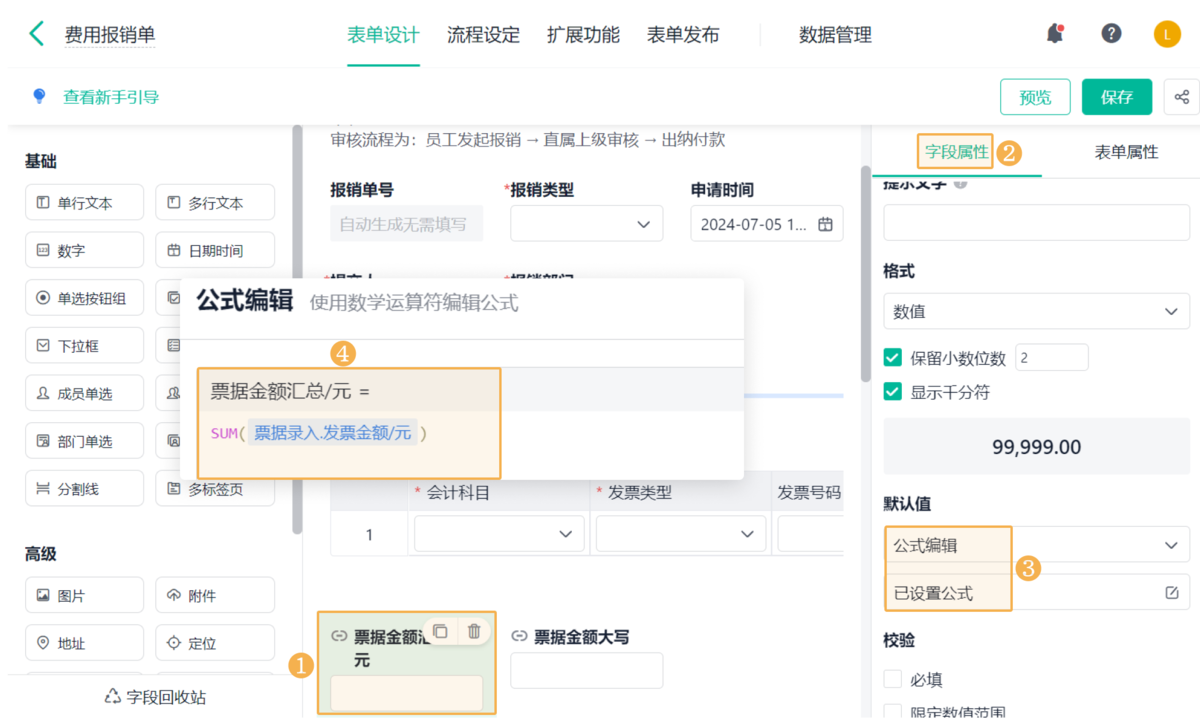
Task: Open formula editor via 已设置公式 edit icon
Action: [x=1172, y=593]
